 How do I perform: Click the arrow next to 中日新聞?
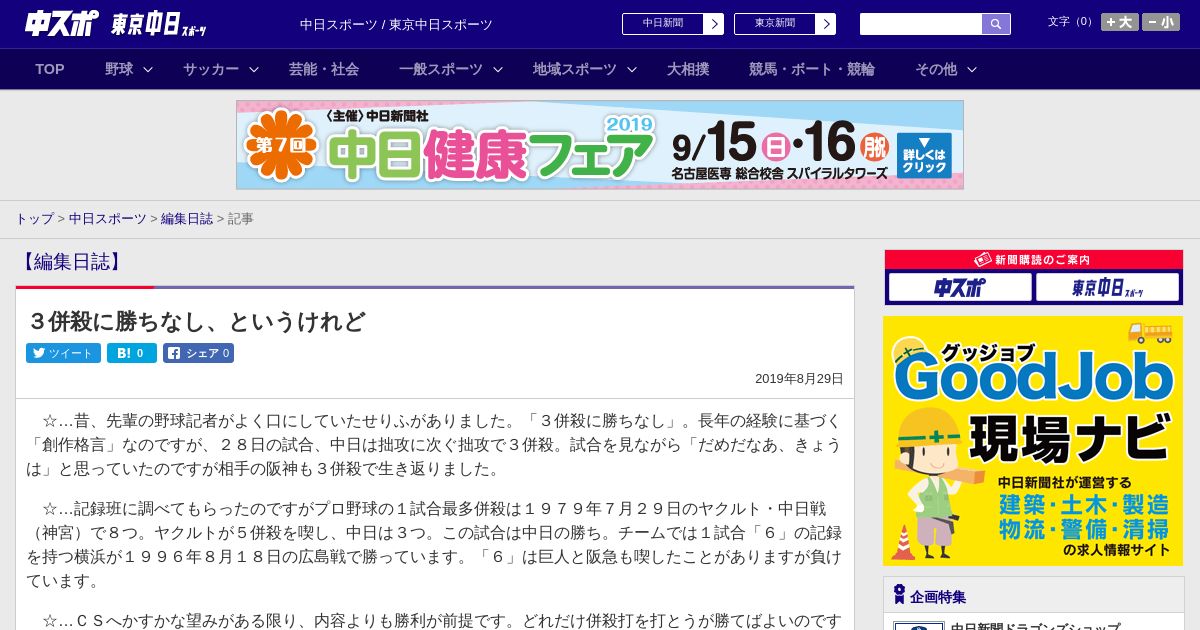(714, 24)
